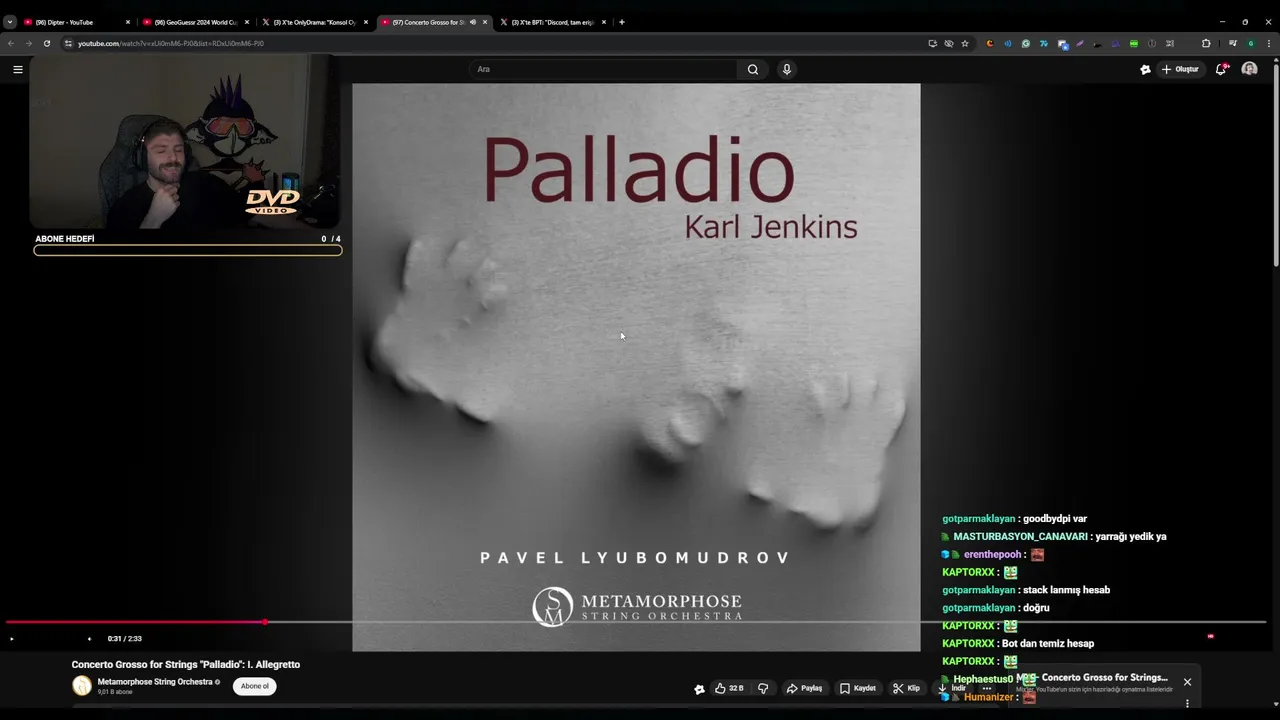Bookmark this page with star icon
Screen dimensions: 1280x720
click(965, 44)
